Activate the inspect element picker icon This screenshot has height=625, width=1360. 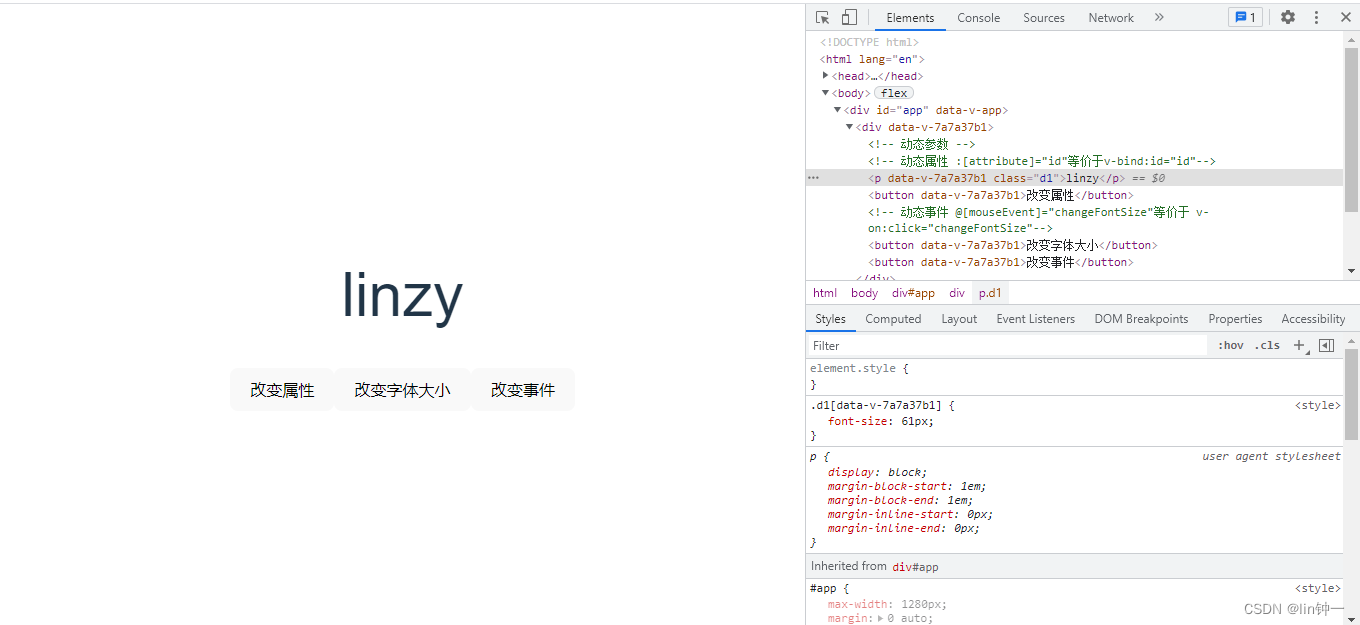[x=822, y=18]
